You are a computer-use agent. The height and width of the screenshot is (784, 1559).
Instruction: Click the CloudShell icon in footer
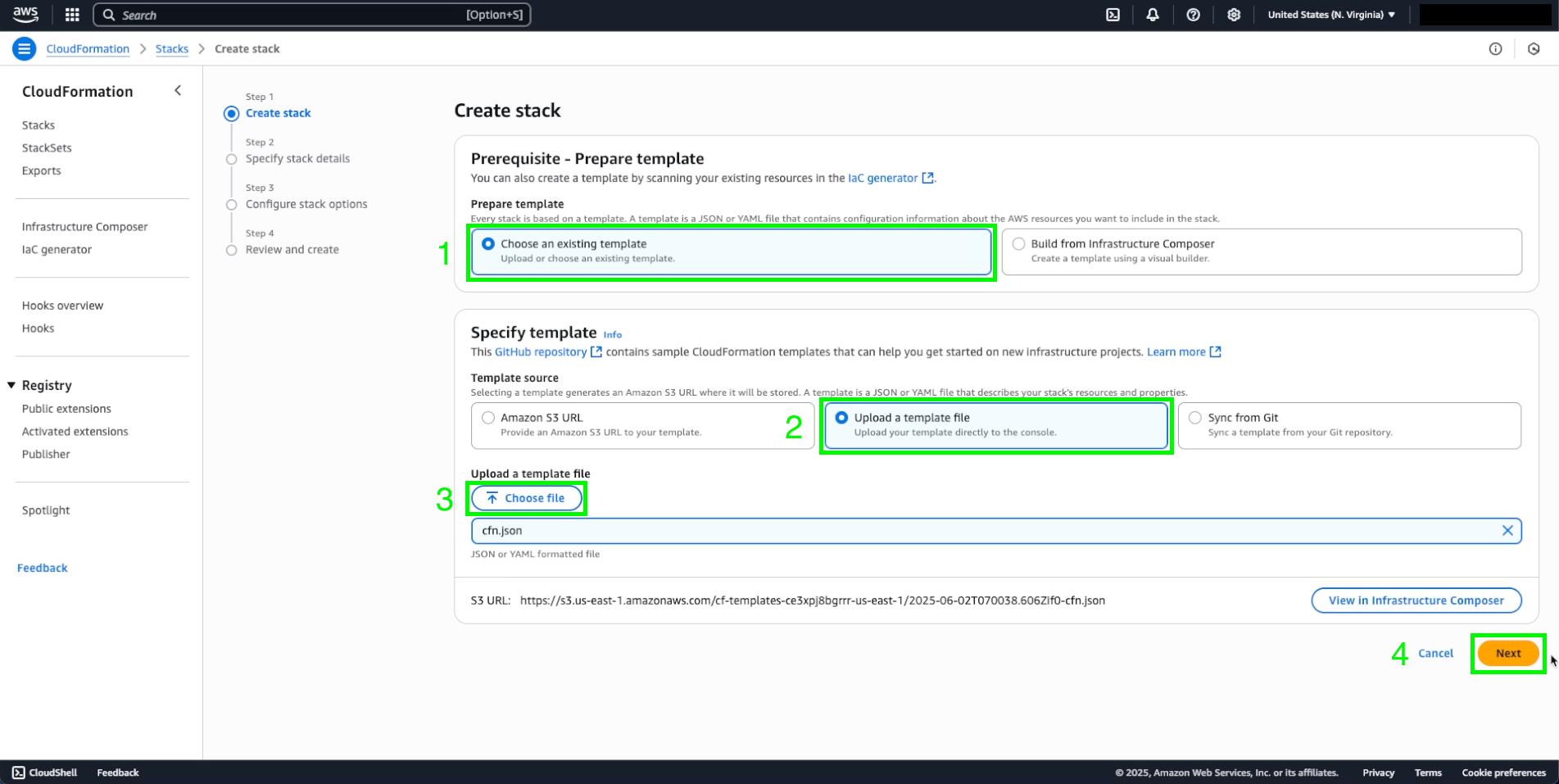[x=18, y=773]
